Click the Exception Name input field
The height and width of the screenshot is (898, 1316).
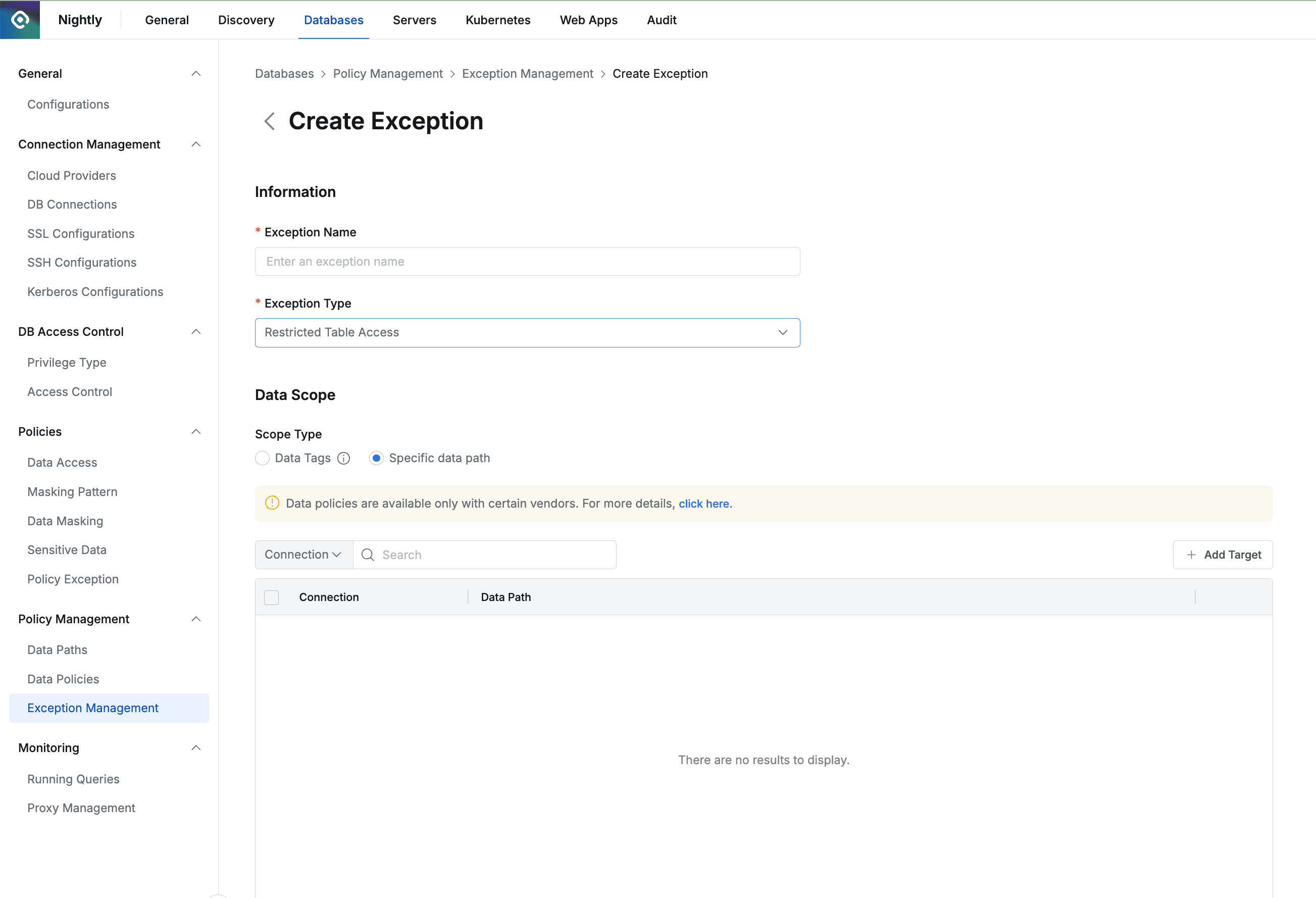[527, 261]
